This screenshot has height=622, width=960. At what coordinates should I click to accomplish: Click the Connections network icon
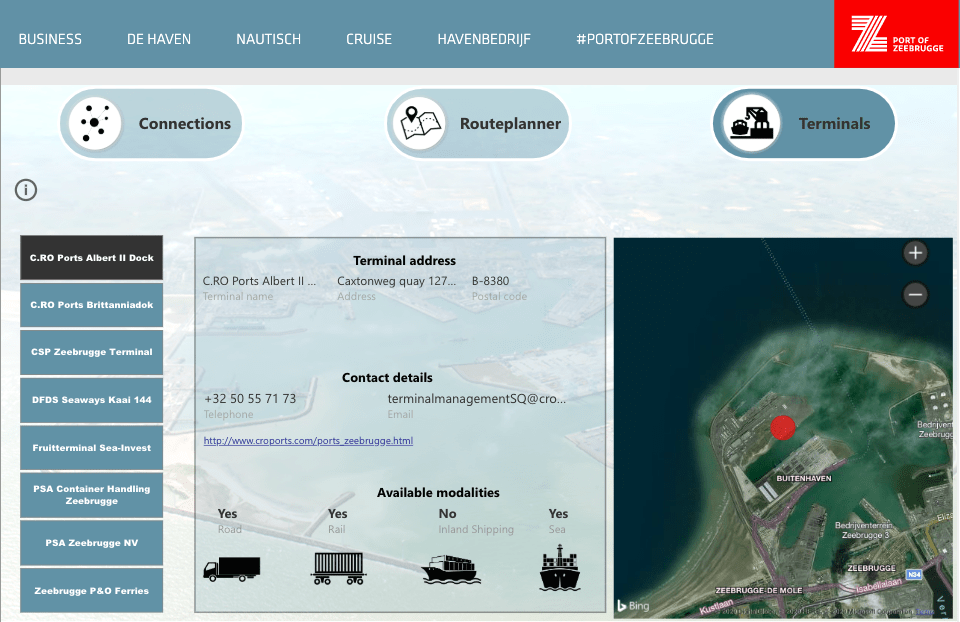click(95, 123)
